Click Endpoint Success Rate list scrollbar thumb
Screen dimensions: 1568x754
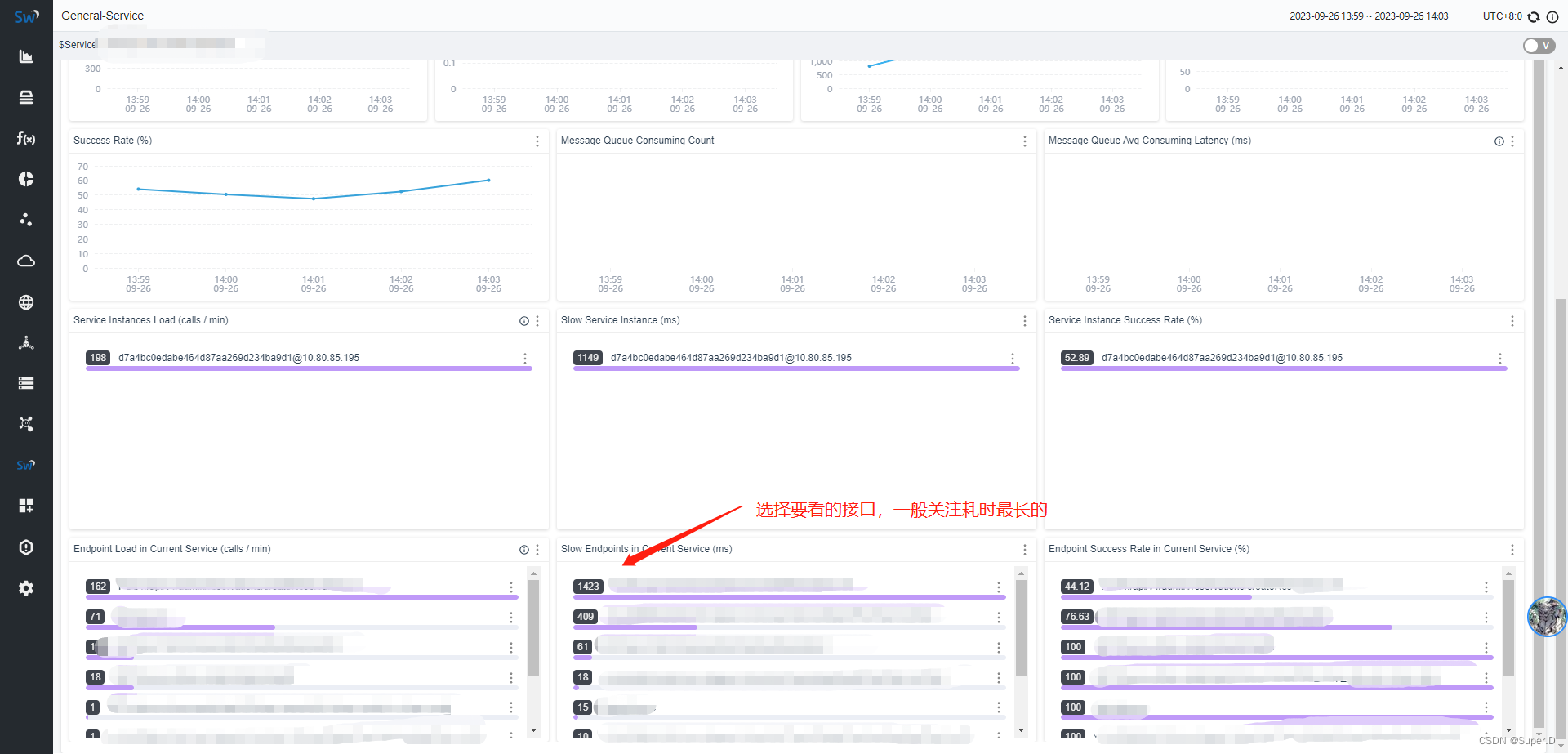(1508, 627)
